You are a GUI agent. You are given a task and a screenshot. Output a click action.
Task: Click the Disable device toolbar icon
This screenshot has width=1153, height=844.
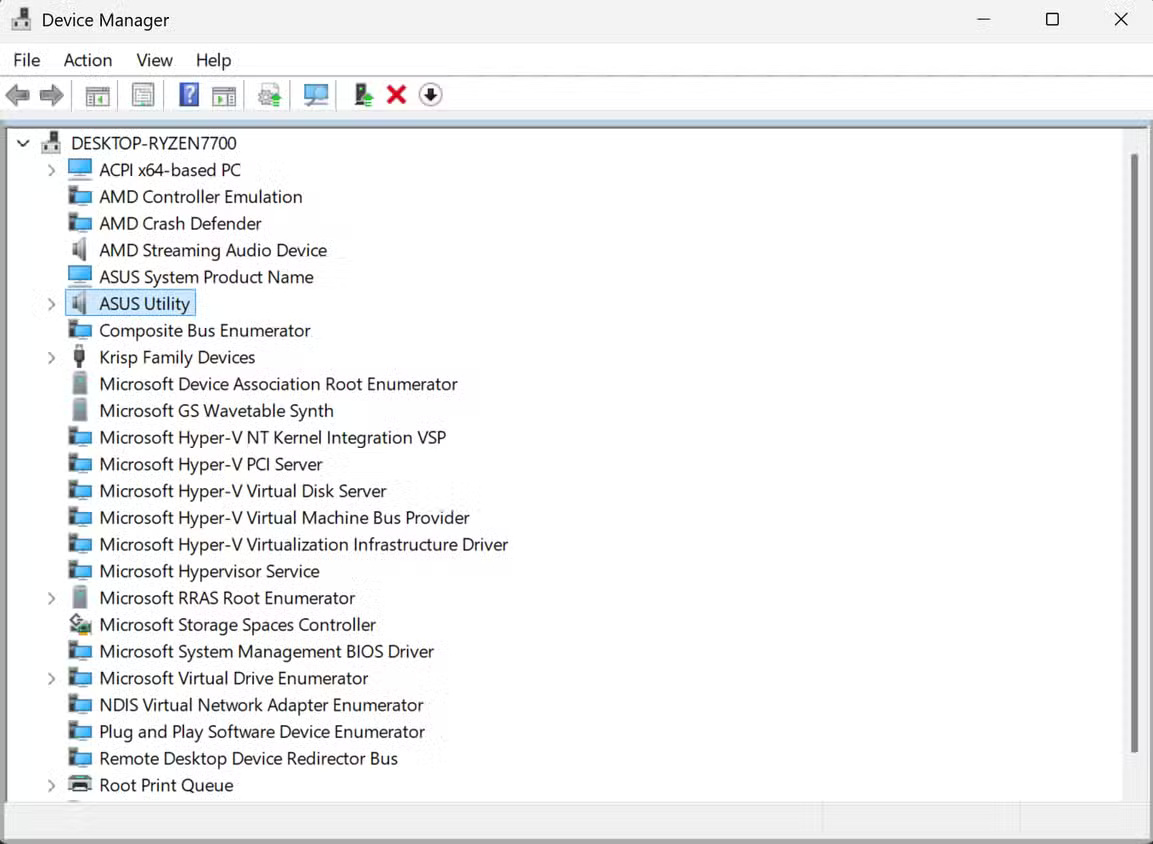(x=430, y=95)
